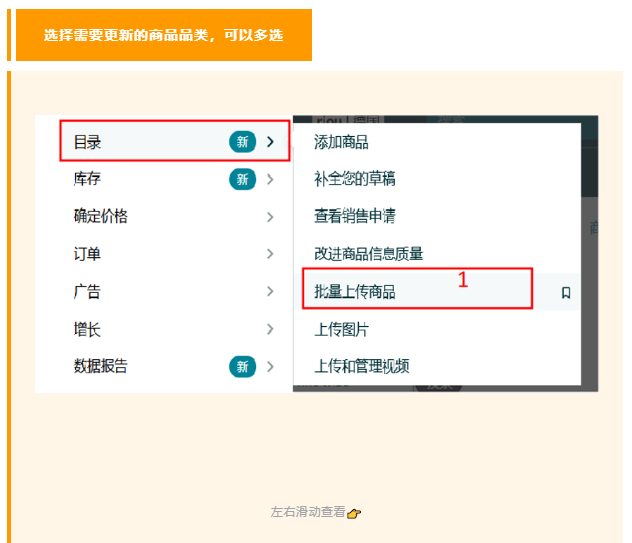Expand the 订单 chevron

point(270,254)
